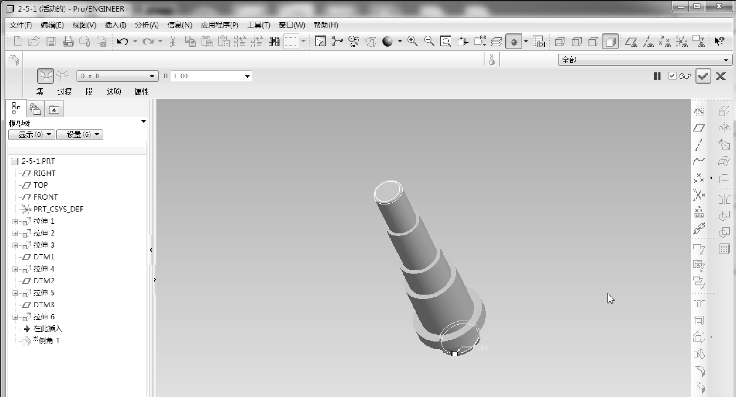Screen dimensions: 736x397
Task: Open the chamfer scheme dropdown
Action: pos(116,76)
